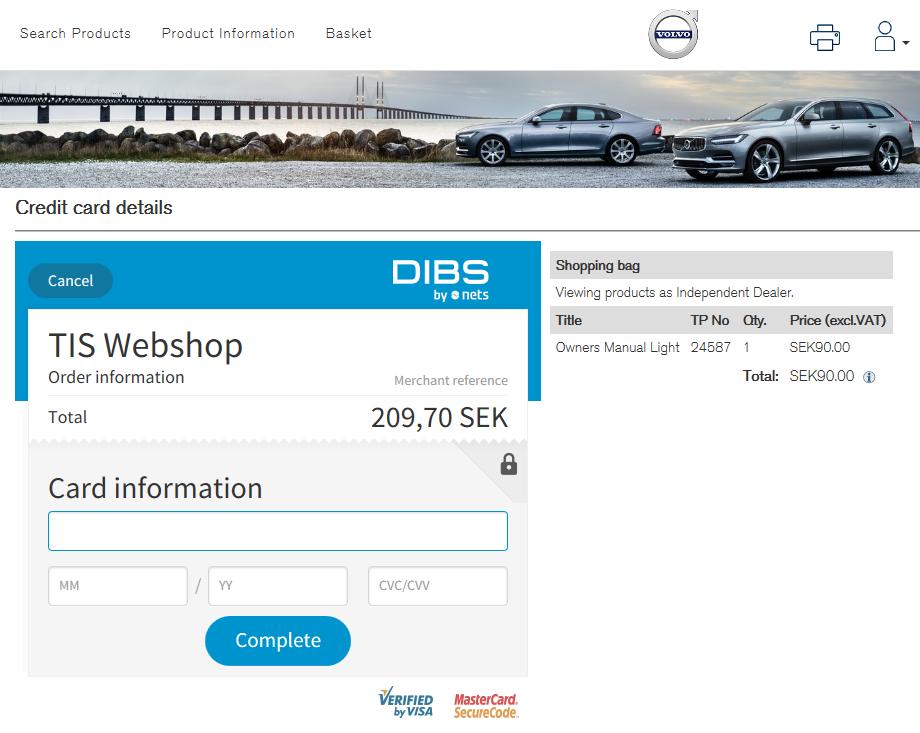
Task: Go to the Basket menu item
Action: [x=349, y=33]
